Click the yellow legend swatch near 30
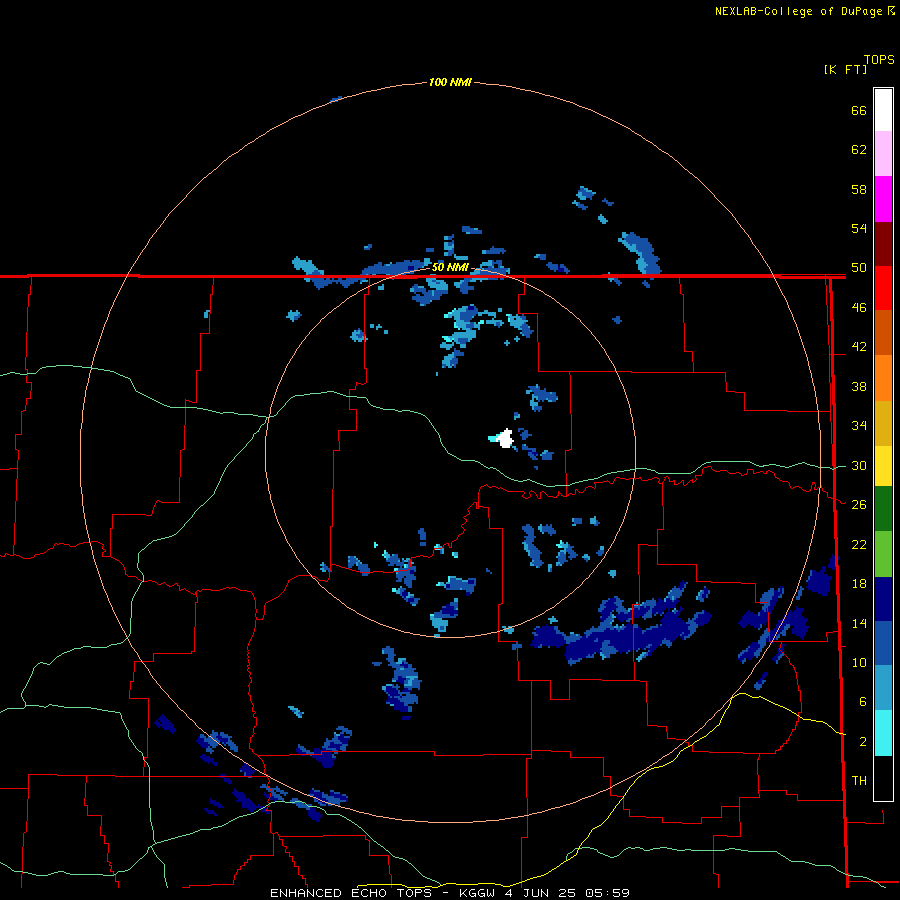 tap(883, 466)
